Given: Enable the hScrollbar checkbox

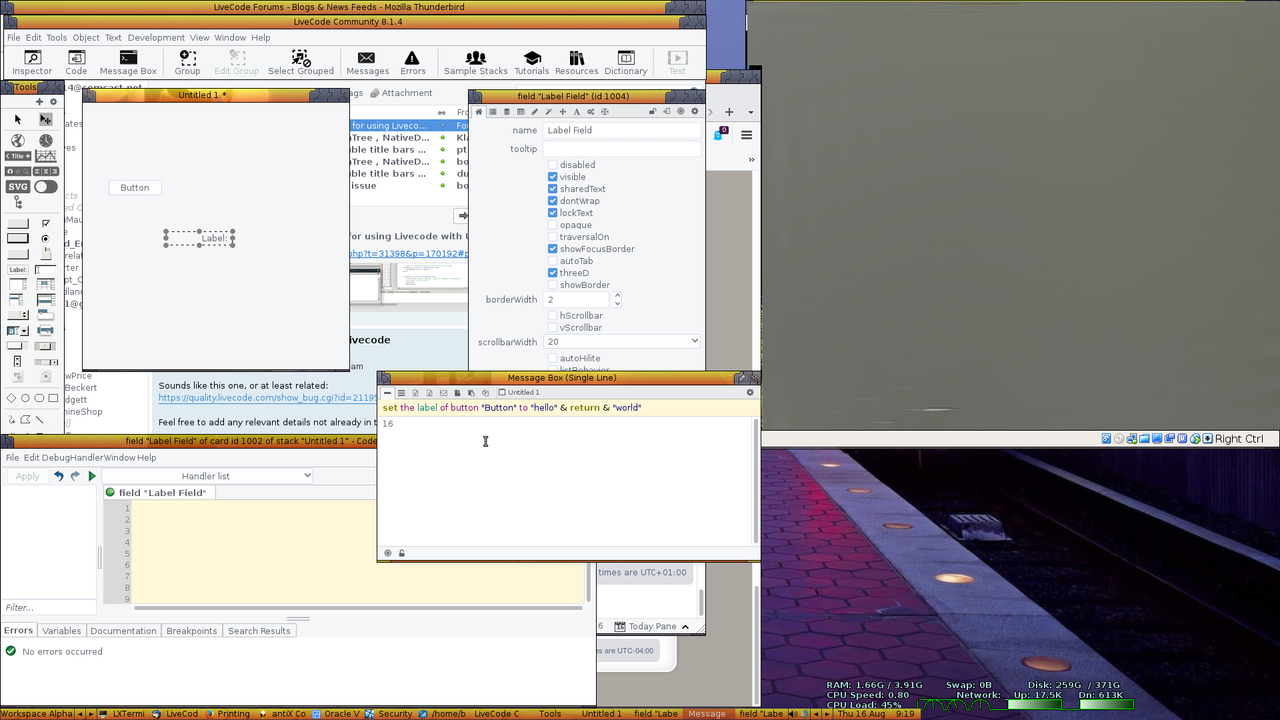Looking at the screenshot, I should click(553, 316).
